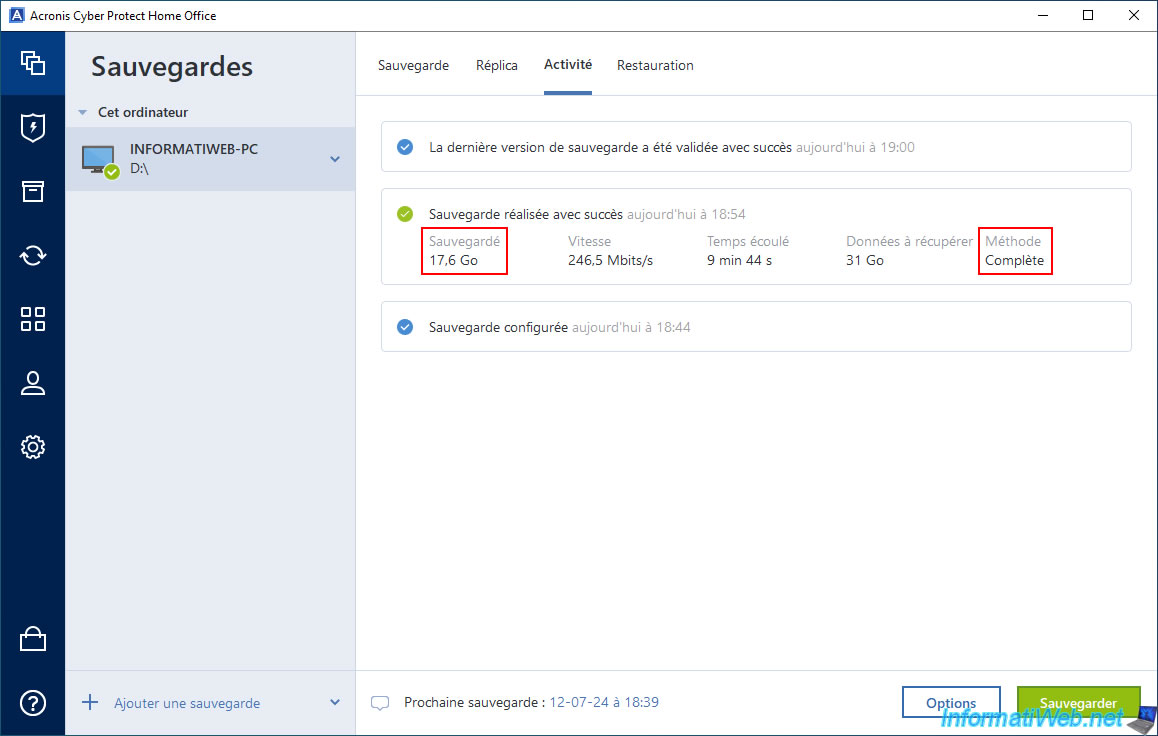The image size is (1158, 736).
Task: Open the store shopping bag icon
Action: pos(32,639)
